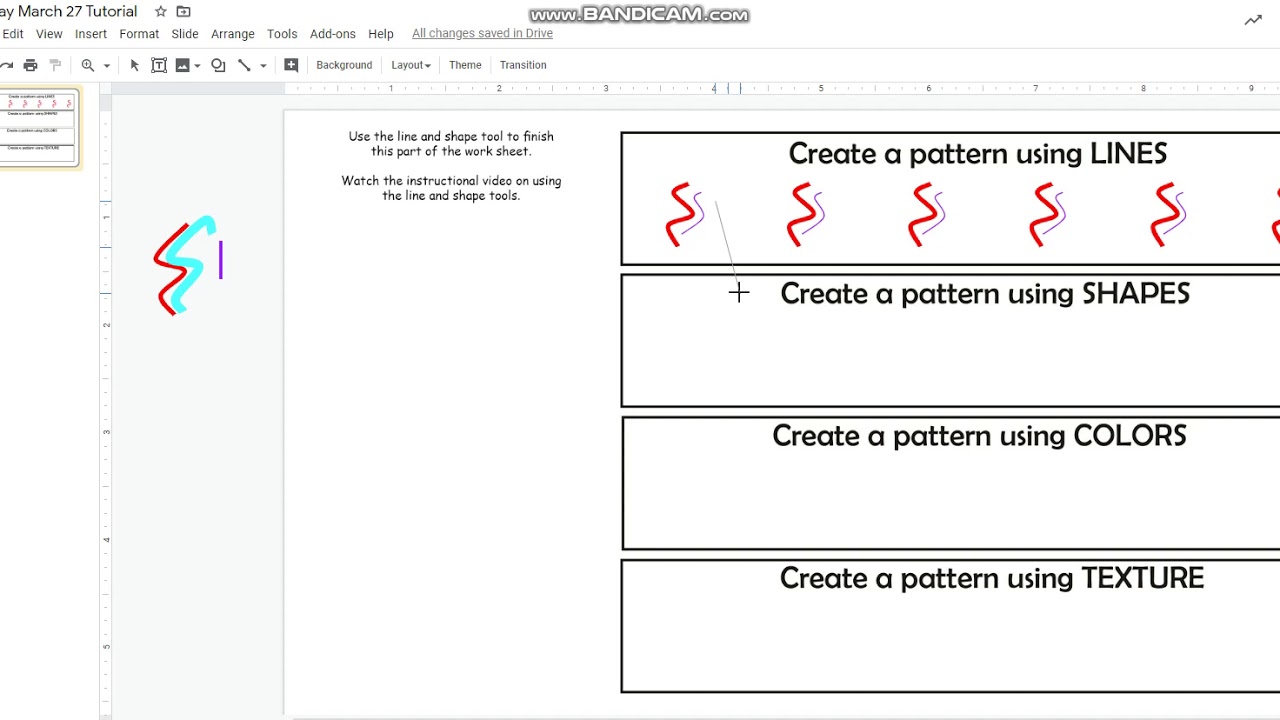Screen dimensions: 1280x720
Task: Select the short purple vertical line off-slide
Action: (221, 260)
